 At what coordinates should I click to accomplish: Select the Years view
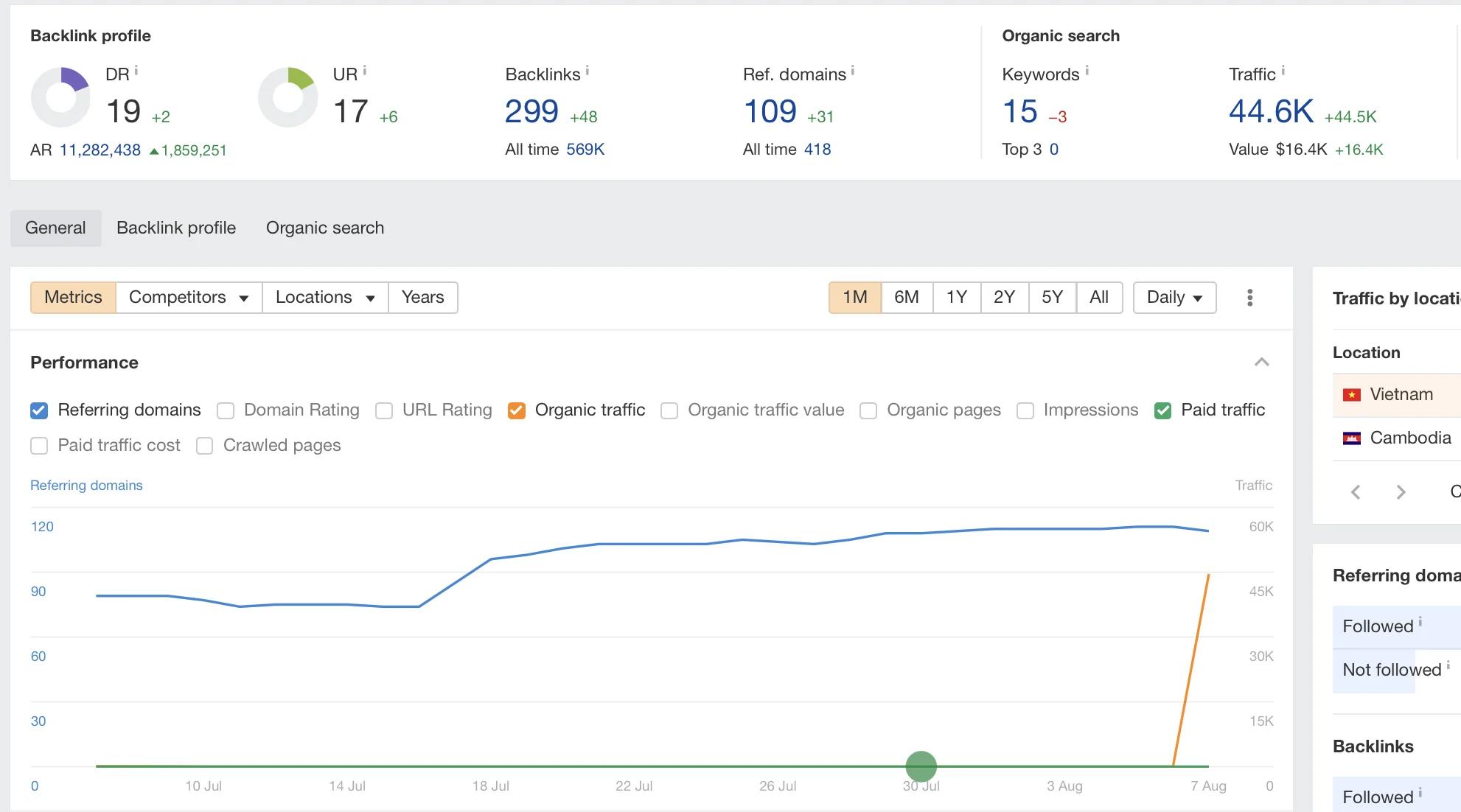pos(423,298)
